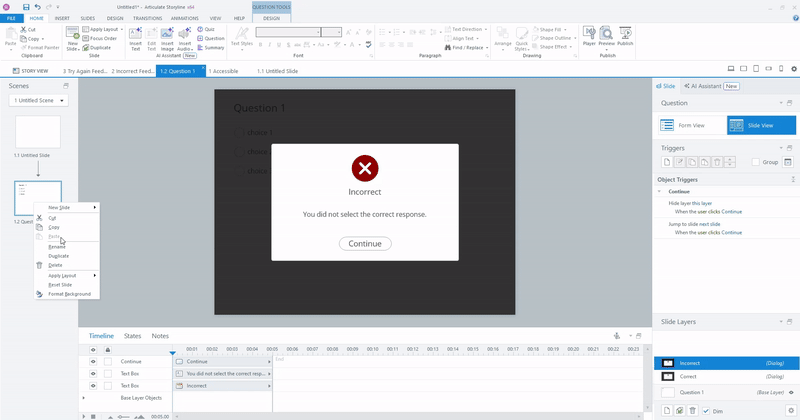
Task: Collapse the Continue object triggers group
Action: (x=659, y=190)
